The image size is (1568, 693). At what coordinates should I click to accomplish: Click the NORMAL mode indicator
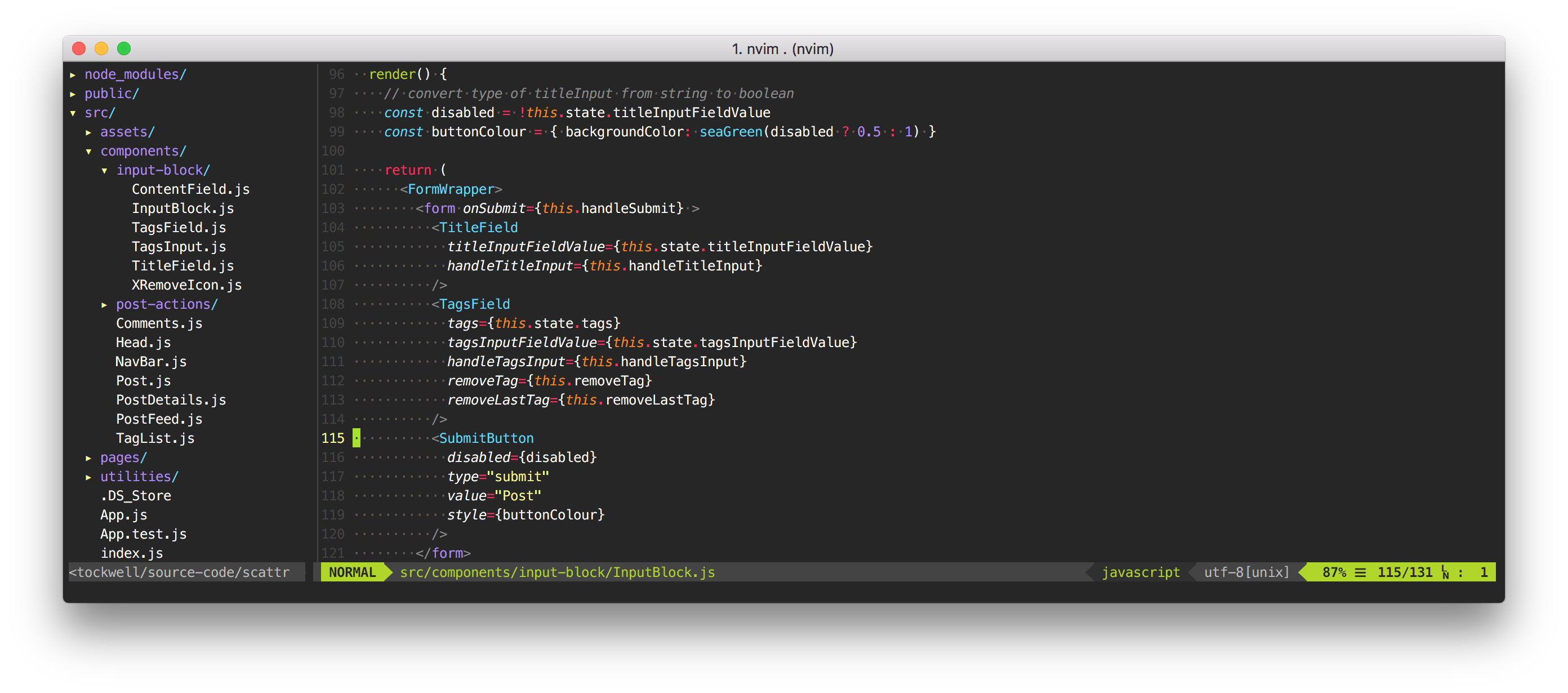352,572
